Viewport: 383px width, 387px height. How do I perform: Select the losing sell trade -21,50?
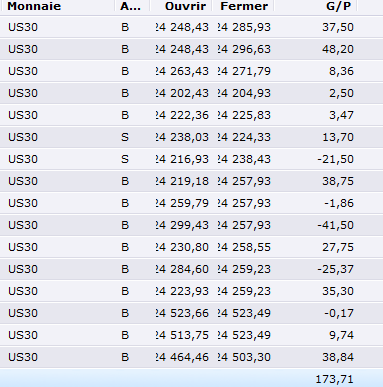[191, 159]
